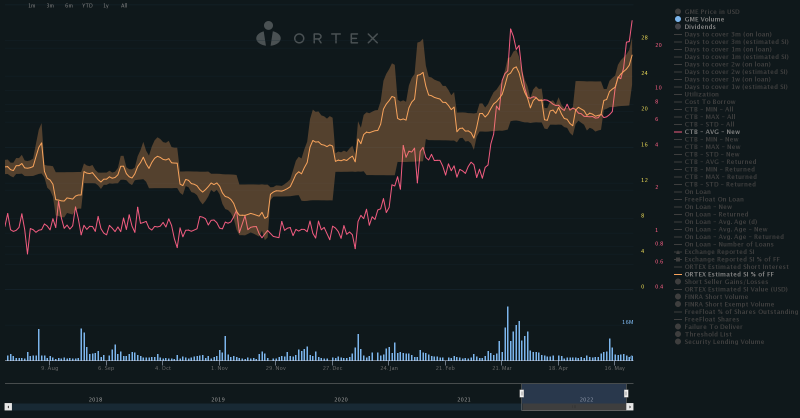
Task: Click the navigator scrollbar left arrow
Action: pos(8,407)
